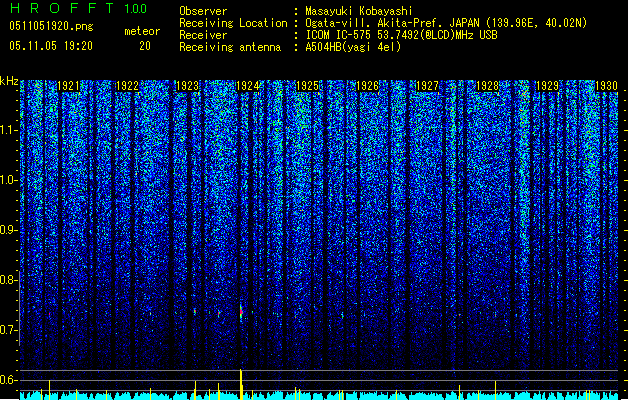Click the 1.0 kHz axis label
This screenshot has height=400, width=629.
pyautogui.click(x=9, y=180)
